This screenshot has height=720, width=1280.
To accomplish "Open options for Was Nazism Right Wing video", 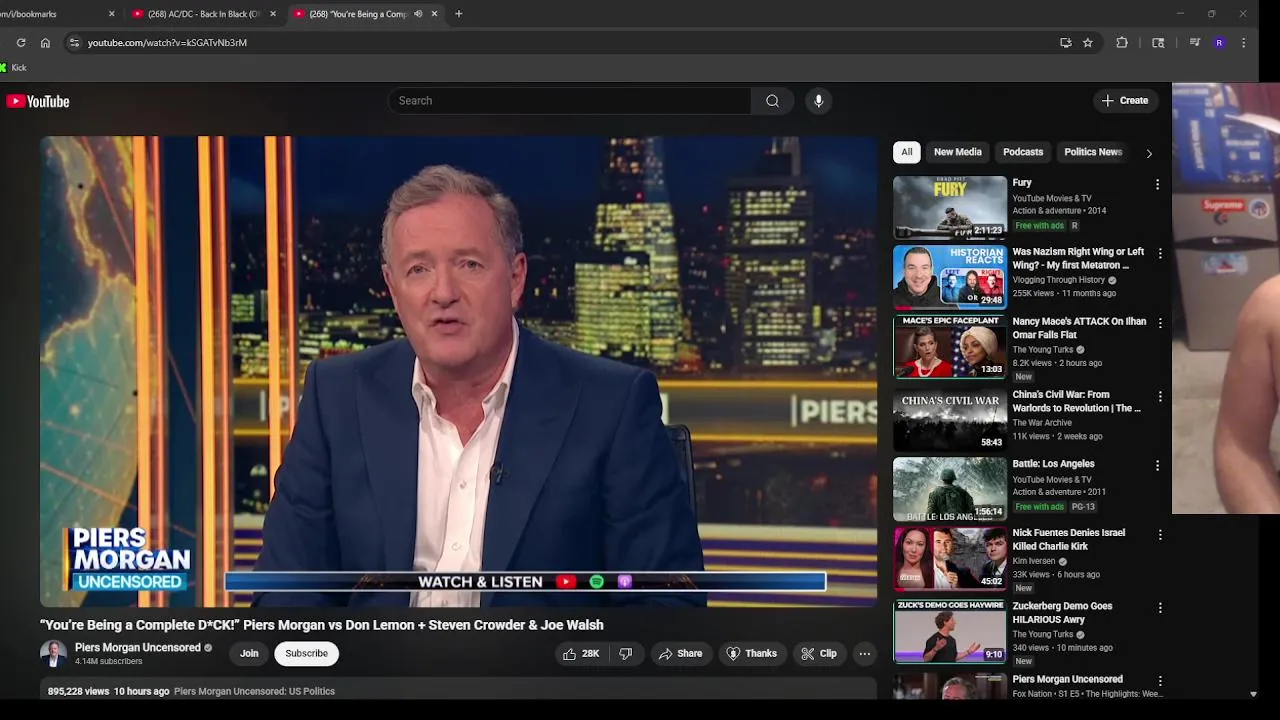I will coord(1160,254).
